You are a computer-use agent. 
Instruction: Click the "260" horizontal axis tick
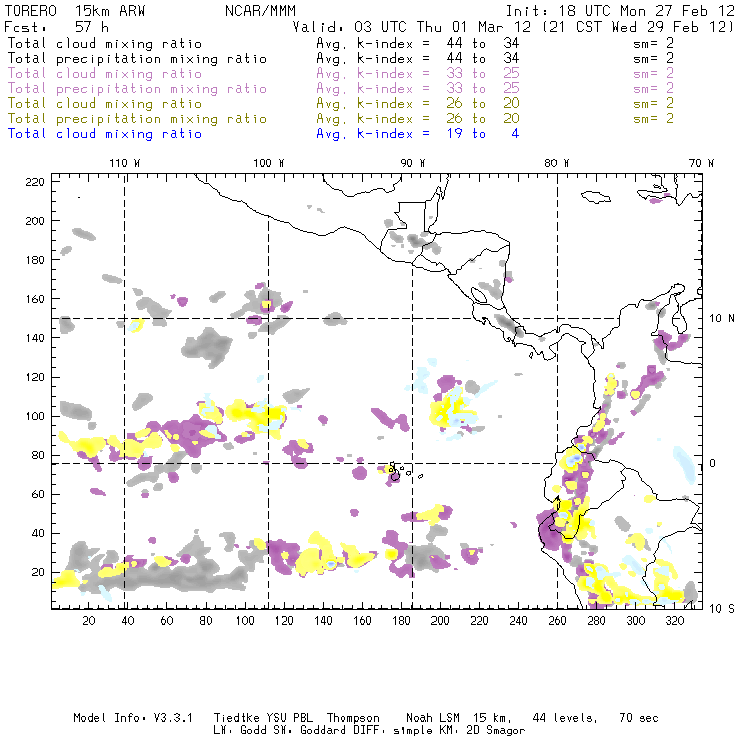pos(557,621)
